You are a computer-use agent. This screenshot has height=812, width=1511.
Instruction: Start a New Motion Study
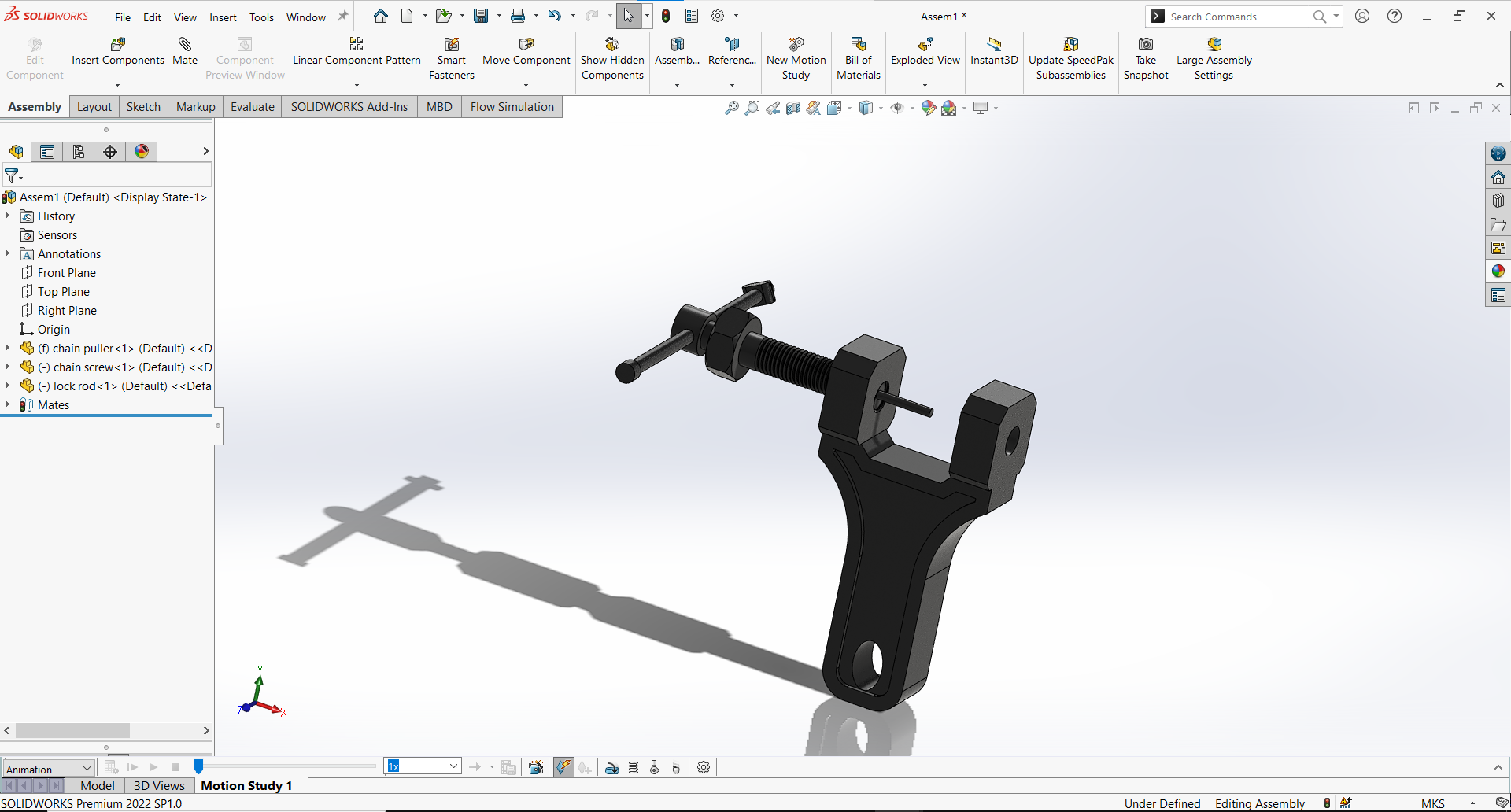tap(796, 58)
